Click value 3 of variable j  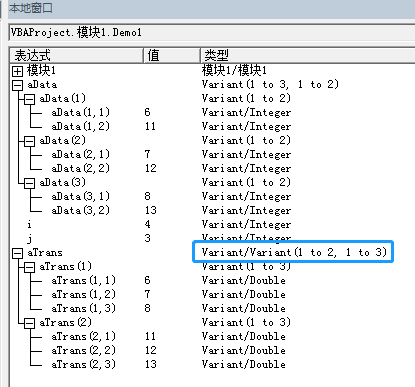pyautogui.click(x=147, y=238)
